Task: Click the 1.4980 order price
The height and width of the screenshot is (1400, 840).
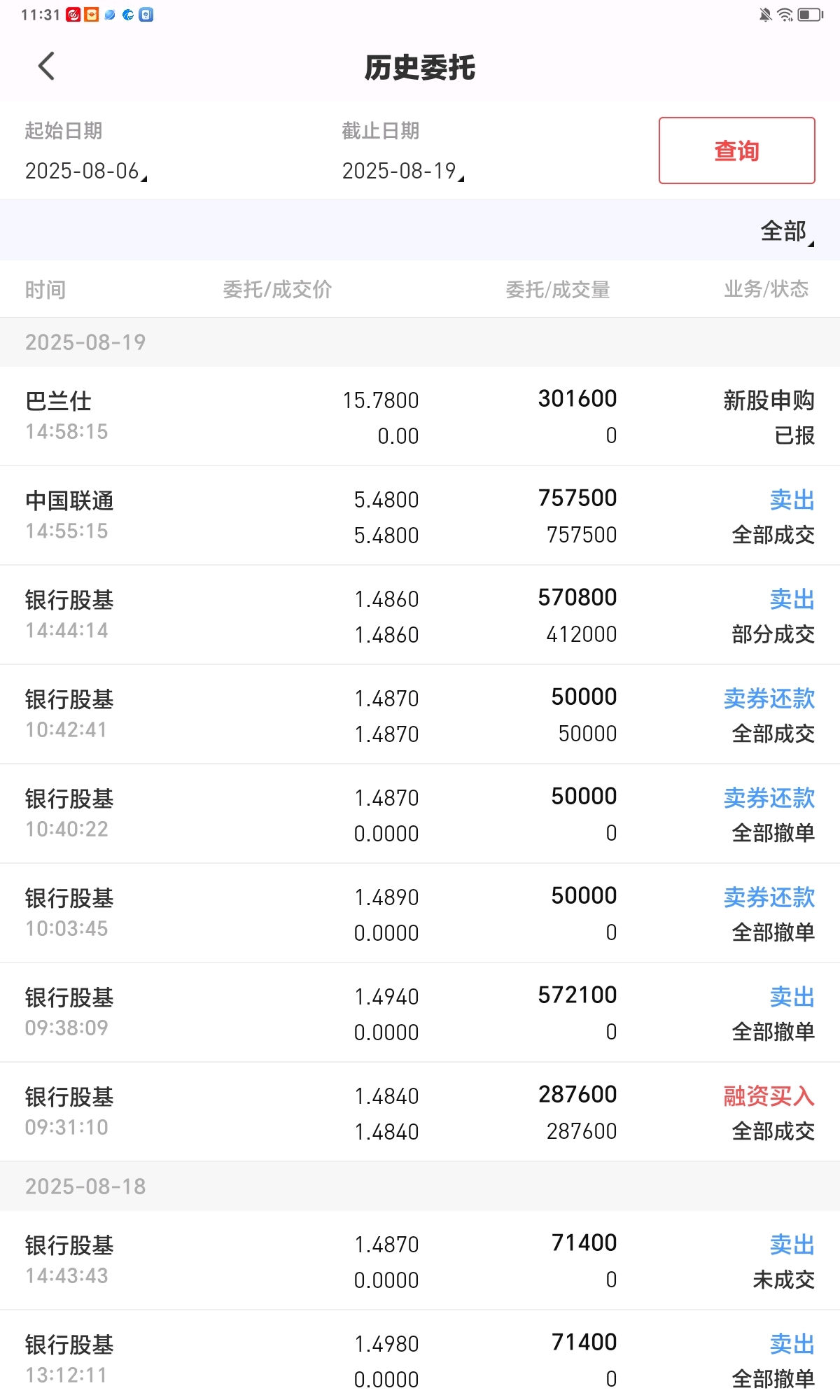Action: tap(386, 1344)
